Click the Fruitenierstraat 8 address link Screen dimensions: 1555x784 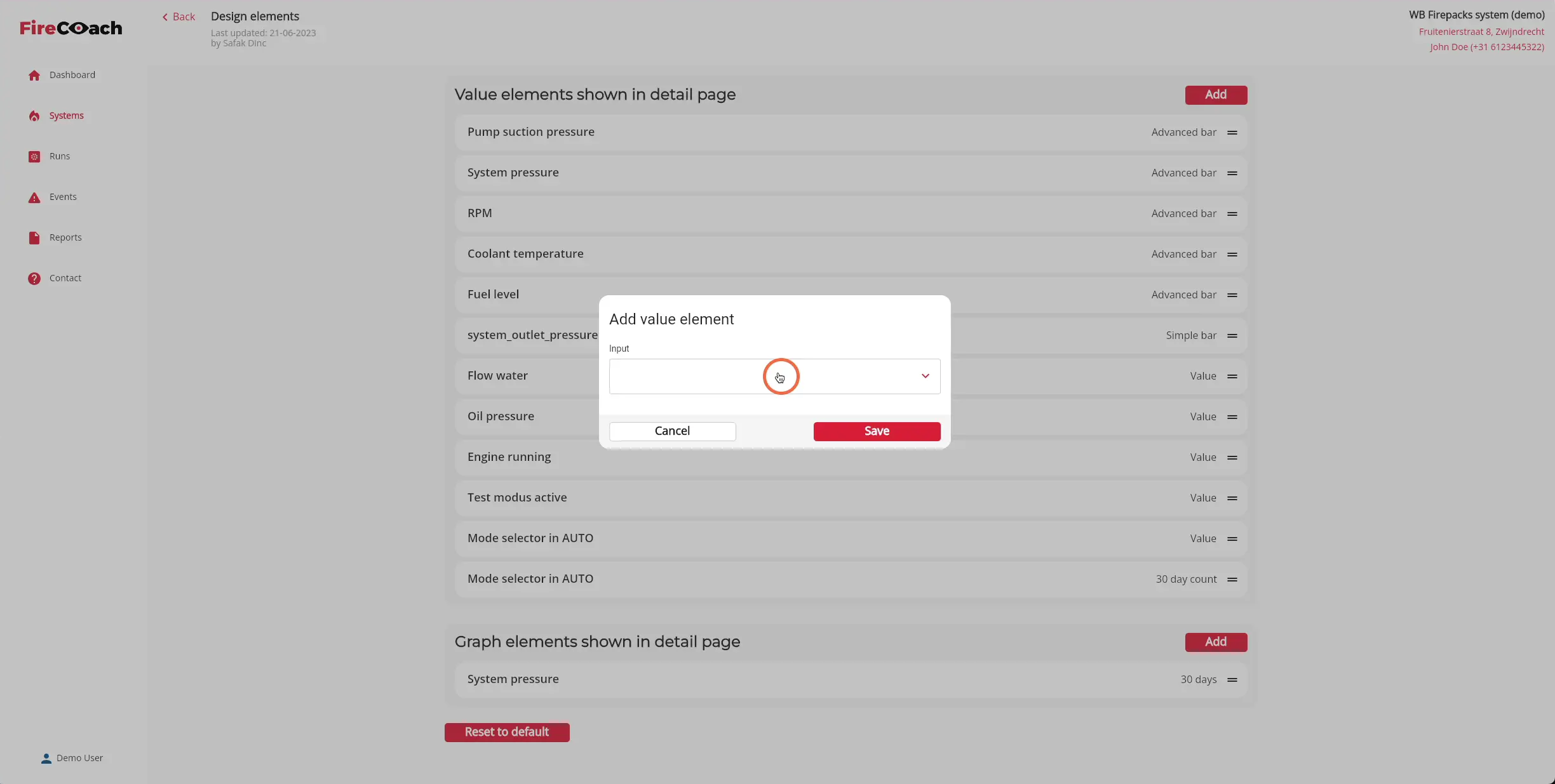(1481, 32)
